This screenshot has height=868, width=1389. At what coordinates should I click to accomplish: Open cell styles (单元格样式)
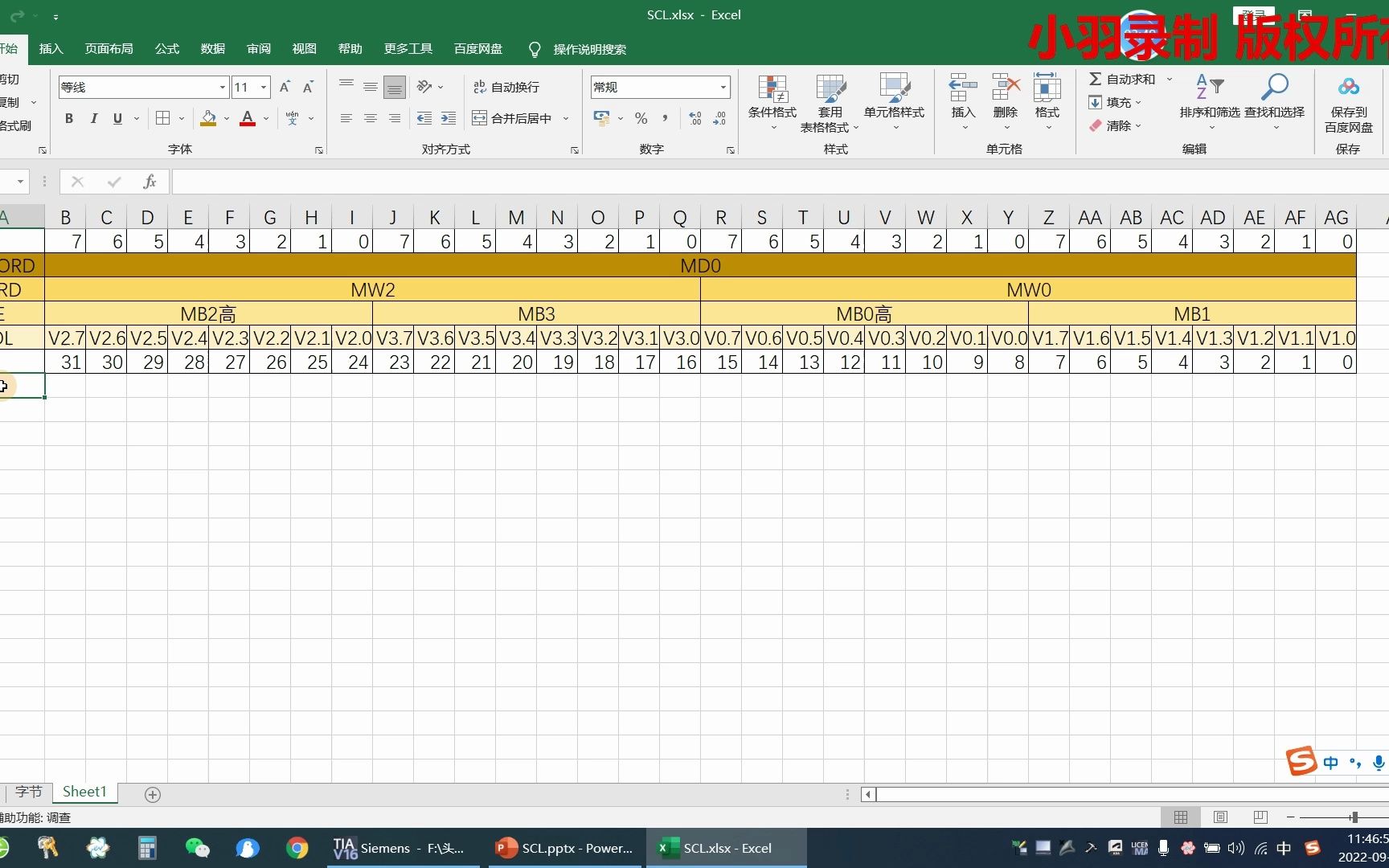(894, 102)
